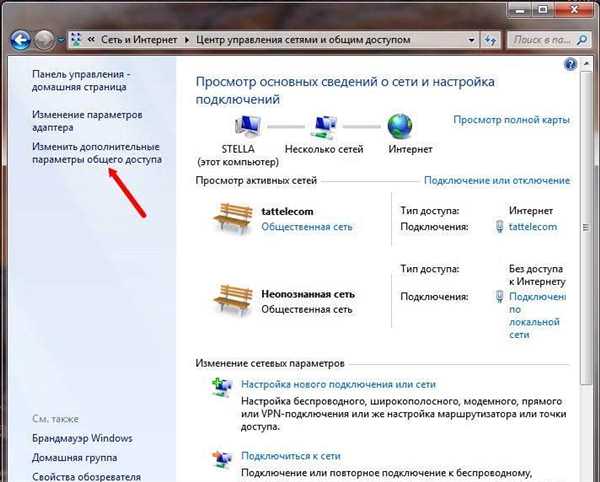The height and width of the screenshot is (482, 600).
Task: Open Изменить дополнительные параметры общего доступа
Action: pyautogui.click(x=97, y=153)
